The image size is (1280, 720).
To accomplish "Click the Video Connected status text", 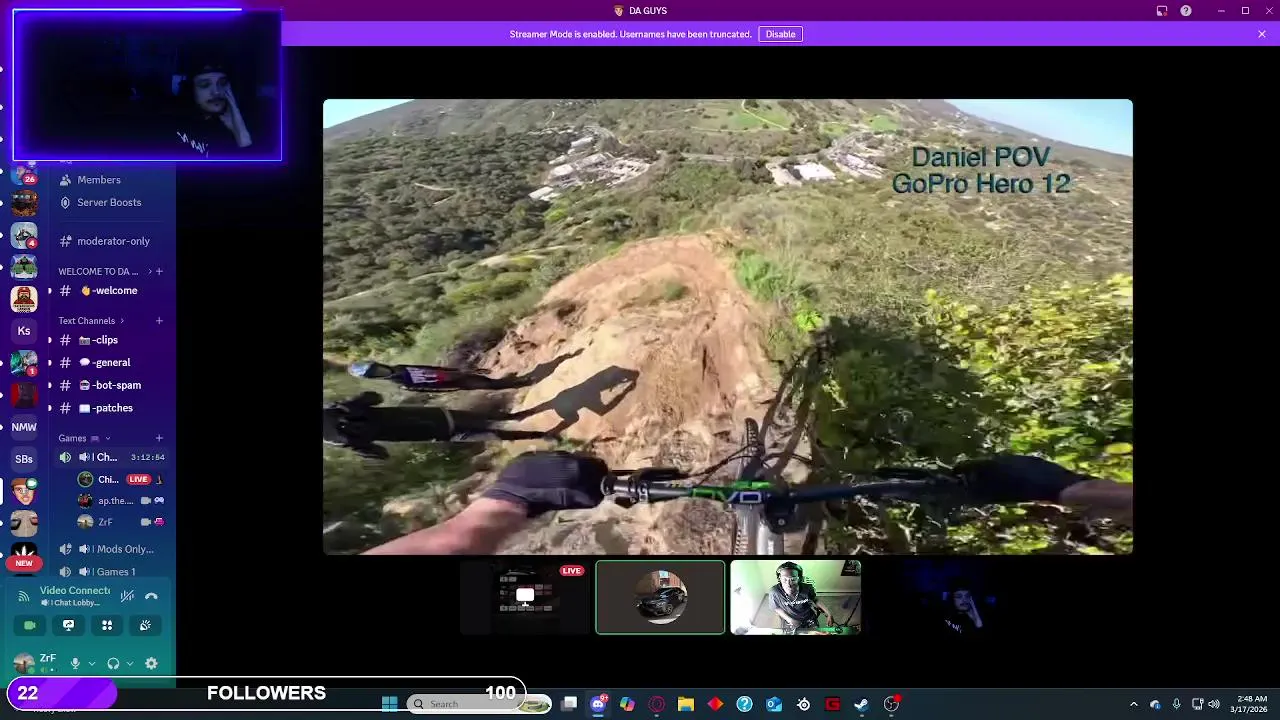I will [75, 591].
